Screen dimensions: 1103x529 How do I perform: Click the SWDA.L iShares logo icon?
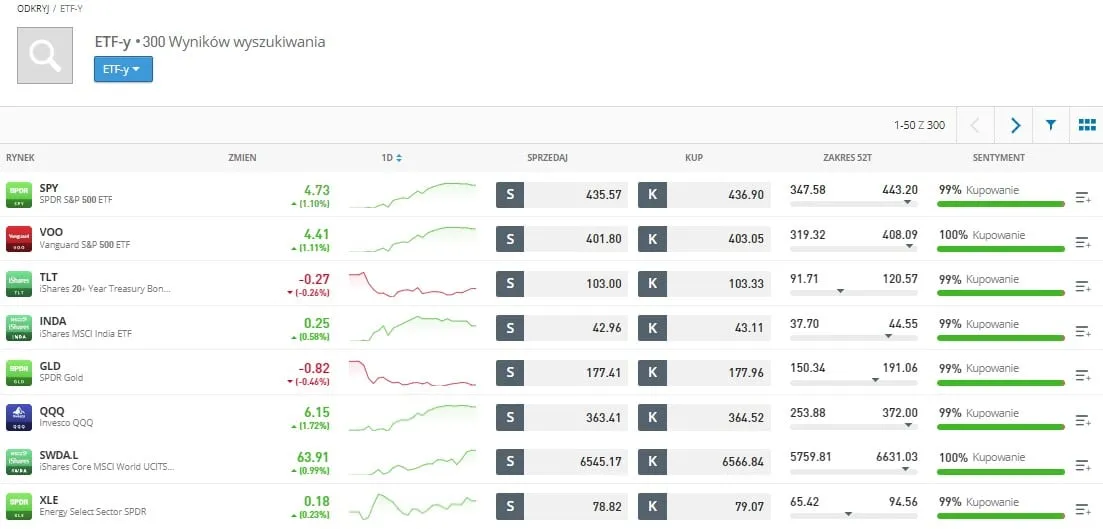(x=19, y=461)
